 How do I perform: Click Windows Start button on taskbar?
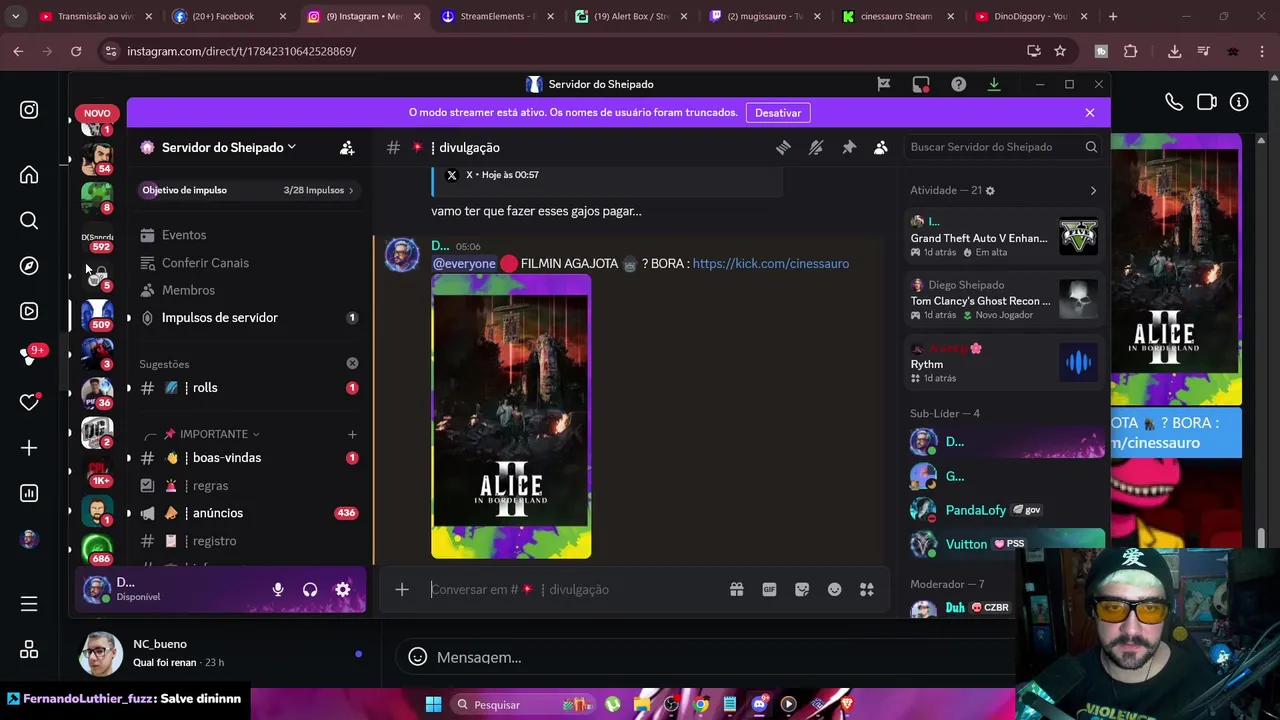[x=433, y=705]
